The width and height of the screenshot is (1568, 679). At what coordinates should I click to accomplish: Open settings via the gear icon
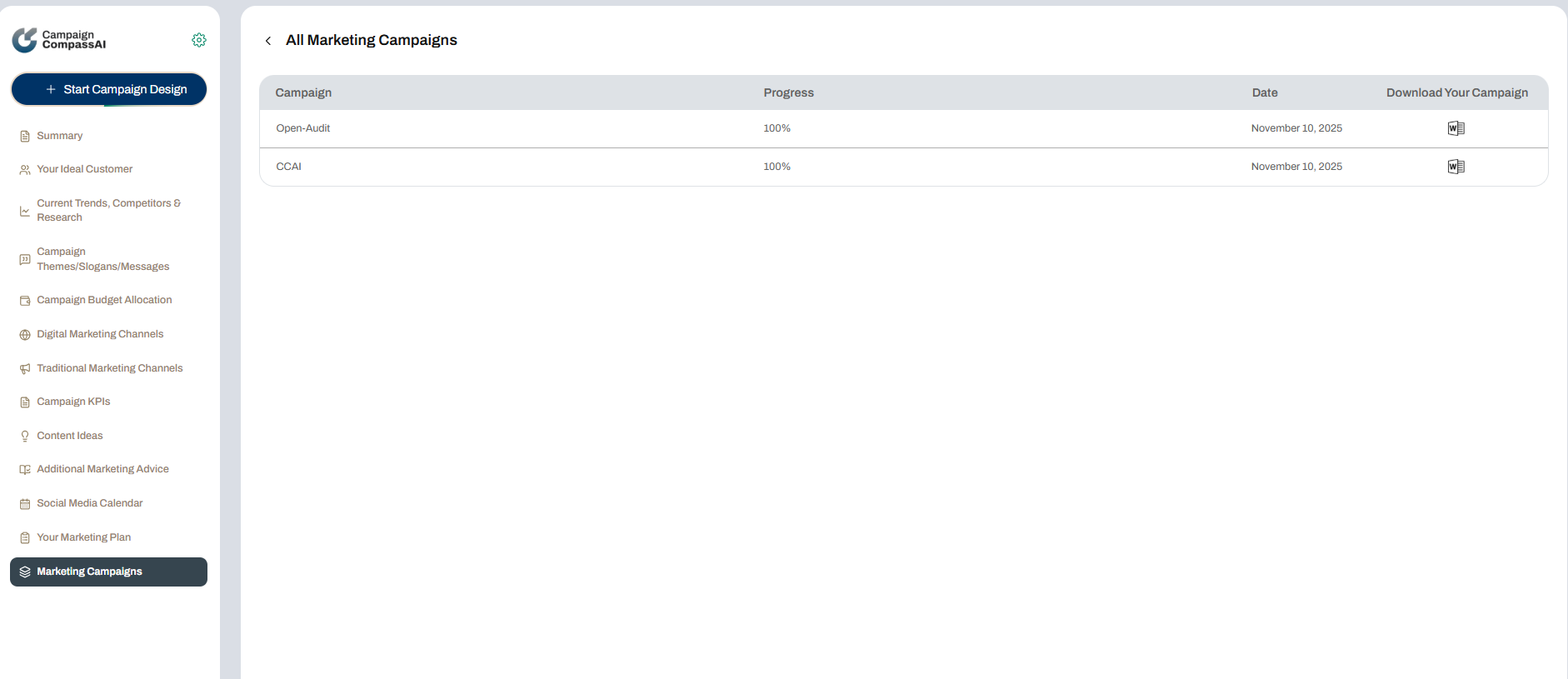pos(199,40)
